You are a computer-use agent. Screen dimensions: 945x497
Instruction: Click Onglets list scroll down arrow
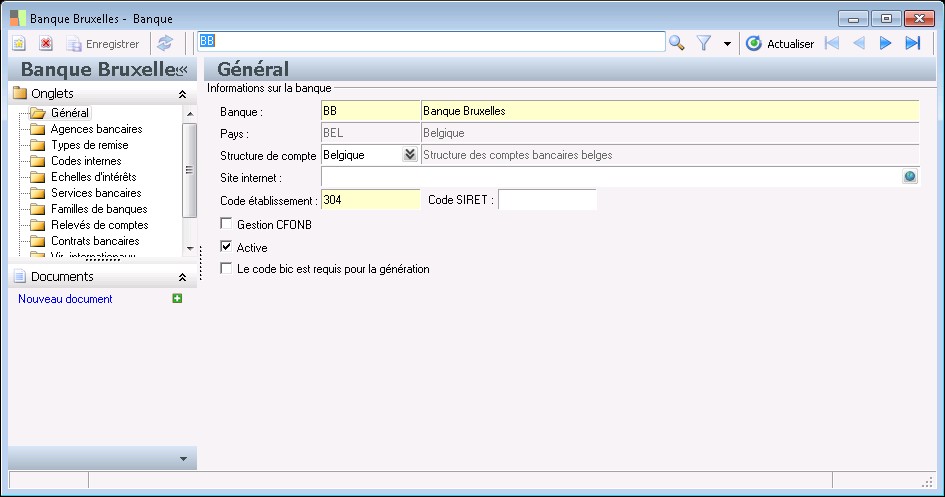click(x=190, y=248)
